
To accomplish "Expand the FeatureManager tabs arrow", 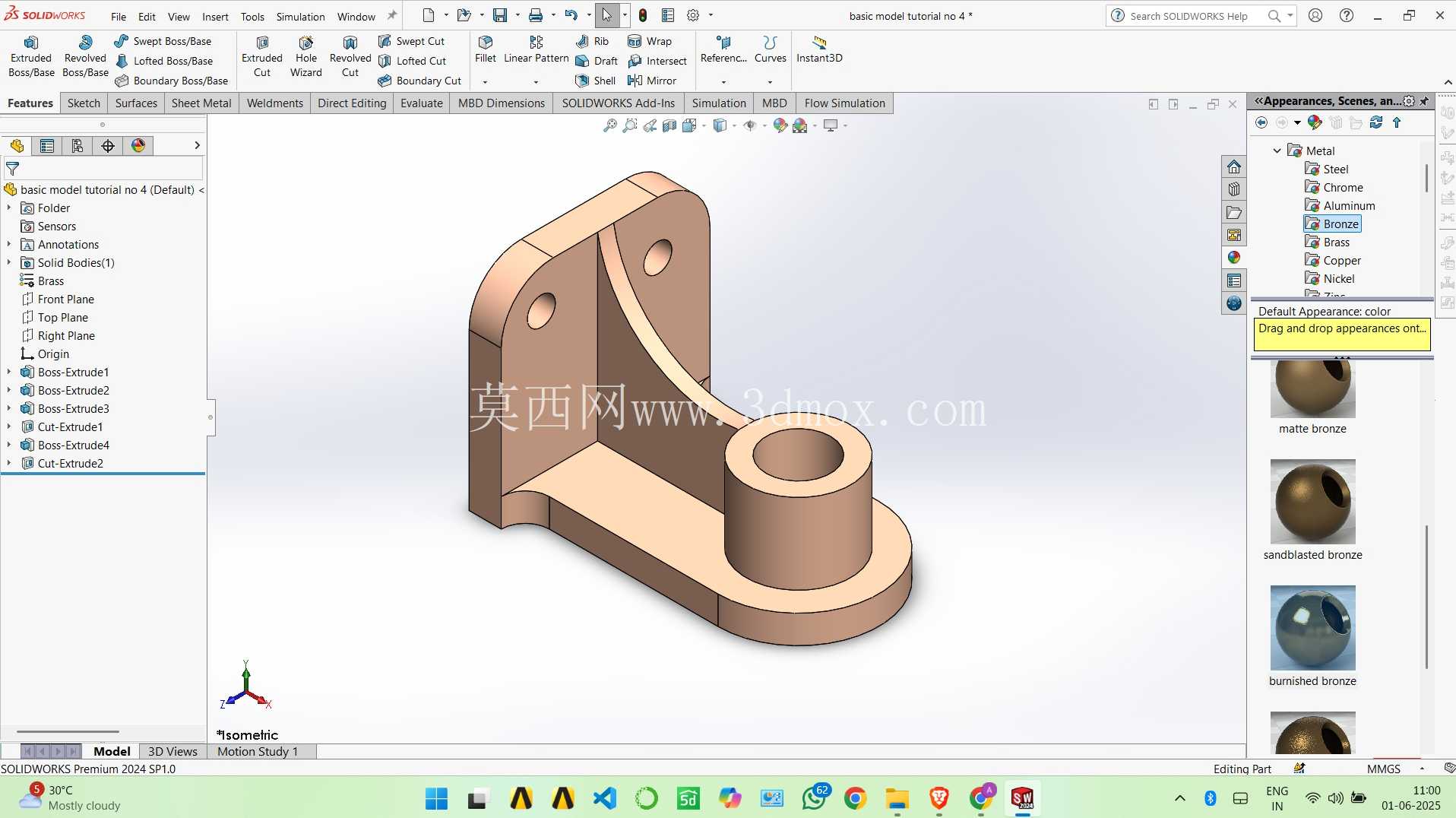I will (x=197, y=145).
